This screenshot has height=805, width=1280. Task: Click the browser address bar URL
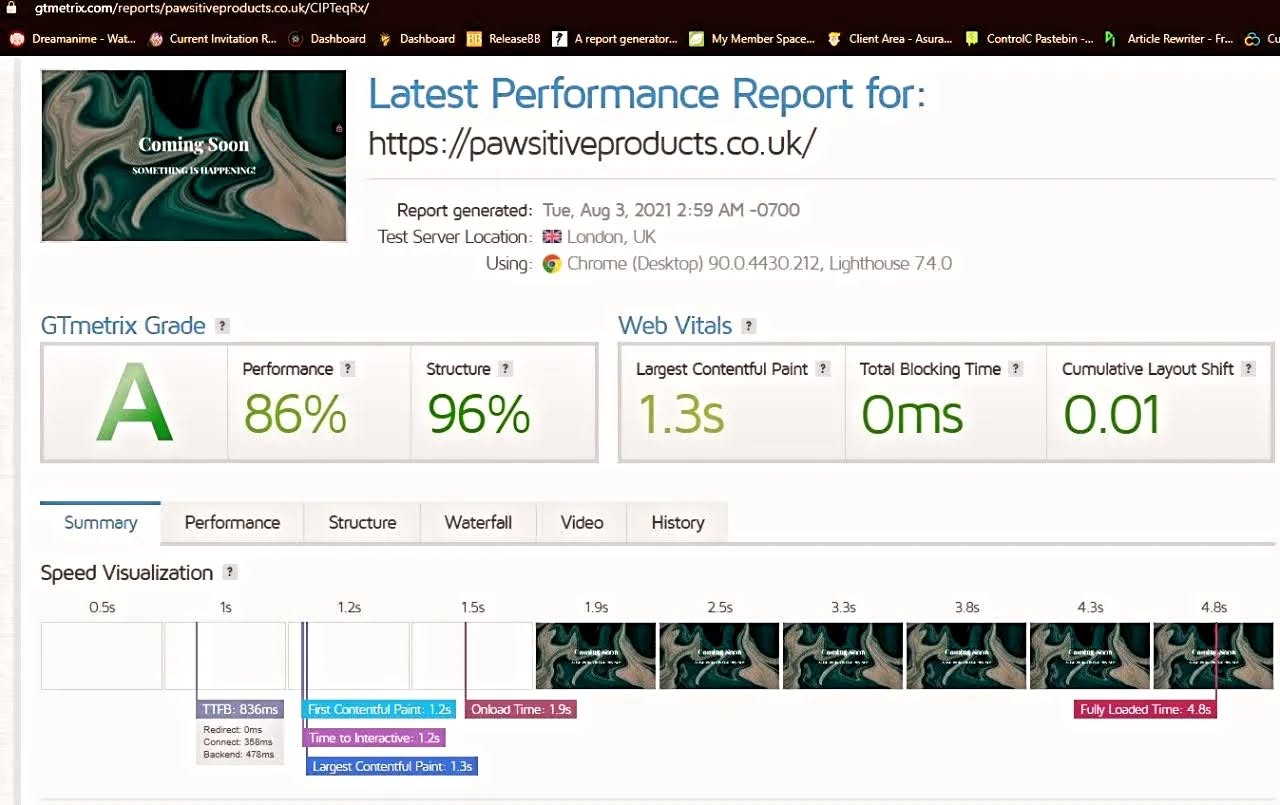point(201,8)
